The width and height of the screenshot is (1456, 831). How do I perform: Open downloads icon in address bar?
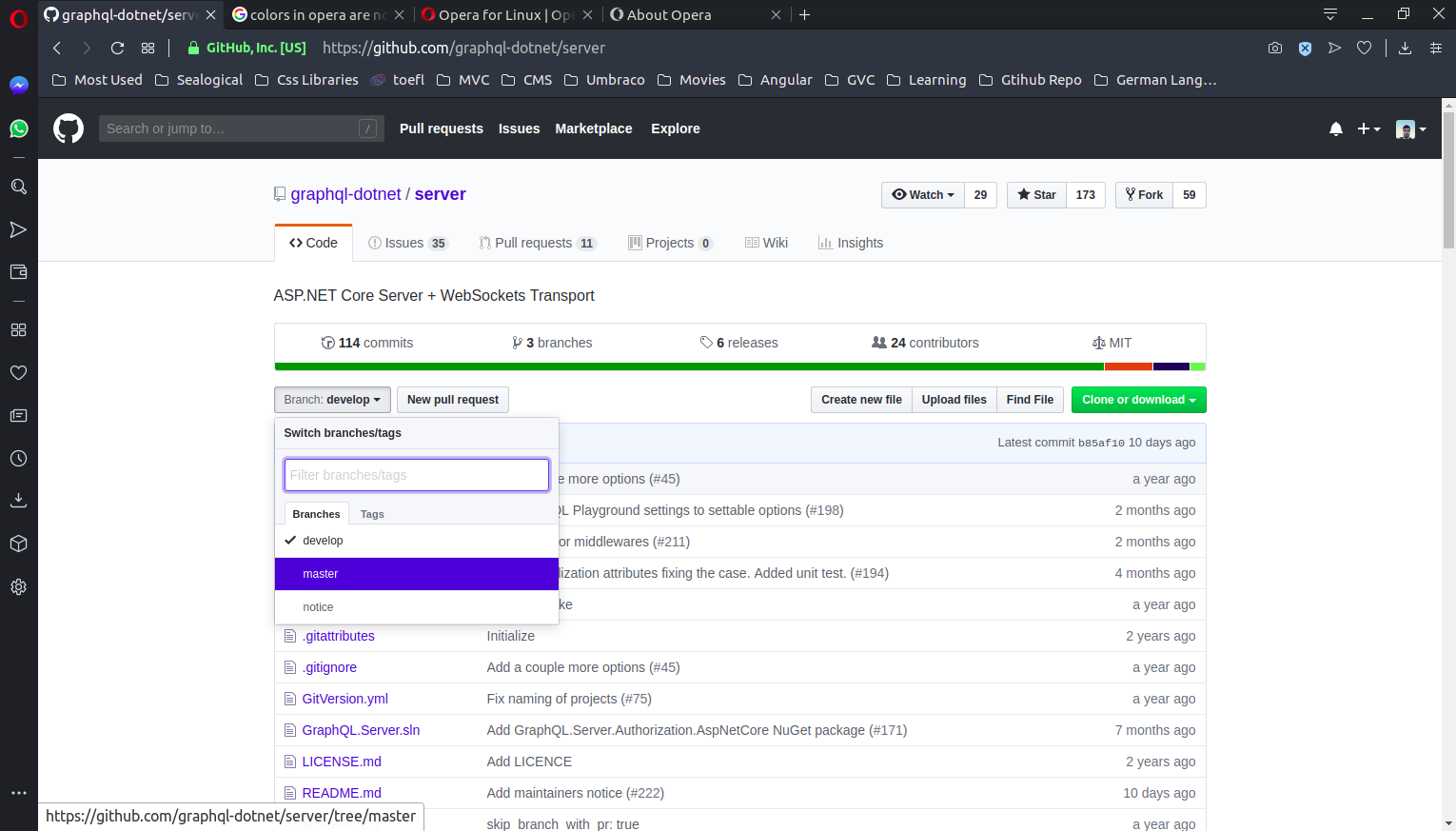click(x=1405, y=48)
